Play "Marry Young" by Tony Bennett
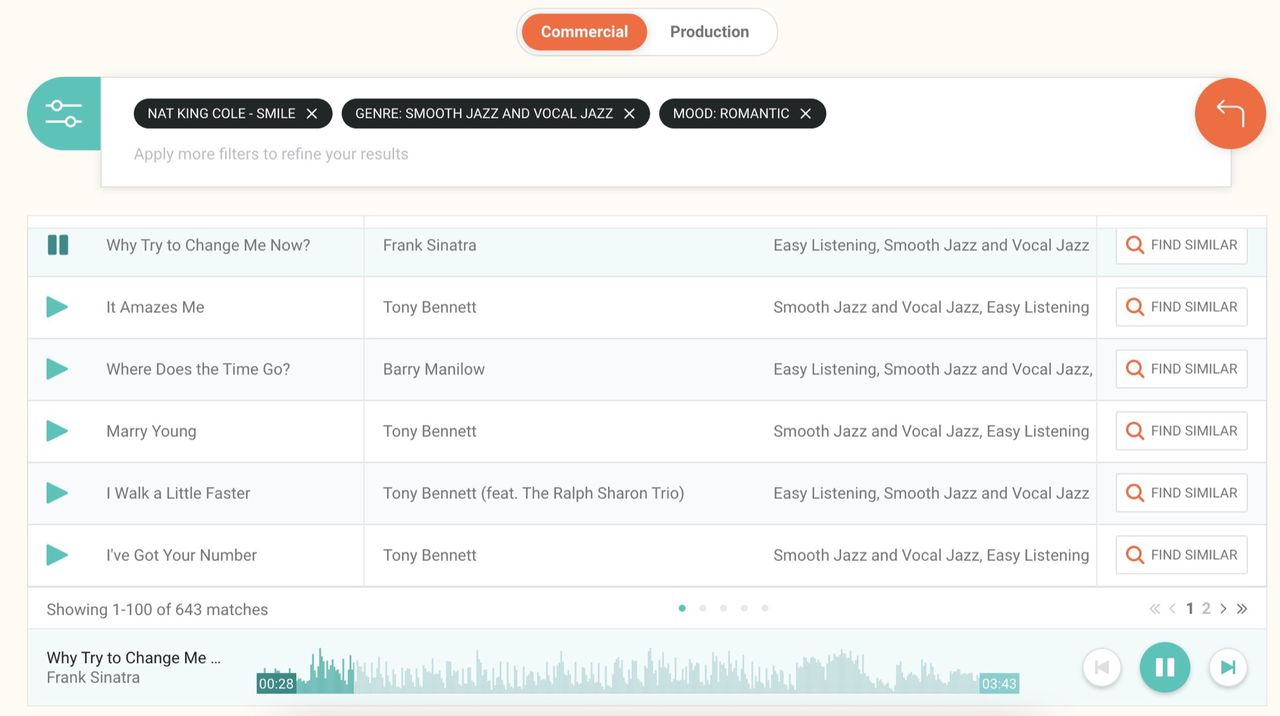1280x716 pixels. [57, 430]
